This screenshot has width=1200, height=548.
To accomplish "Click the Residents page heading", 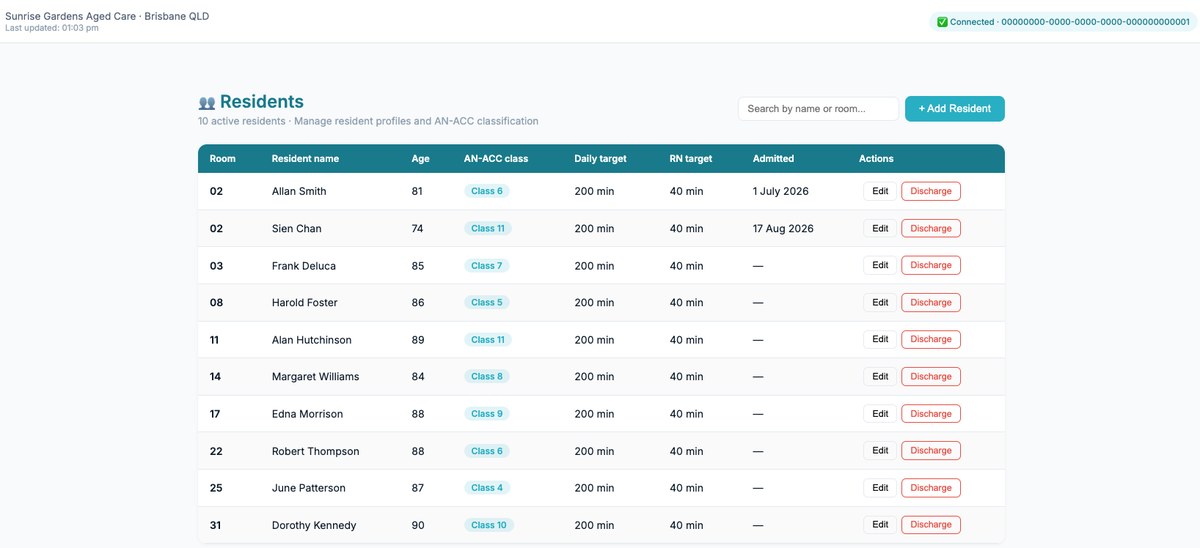I will pos(262,102).
